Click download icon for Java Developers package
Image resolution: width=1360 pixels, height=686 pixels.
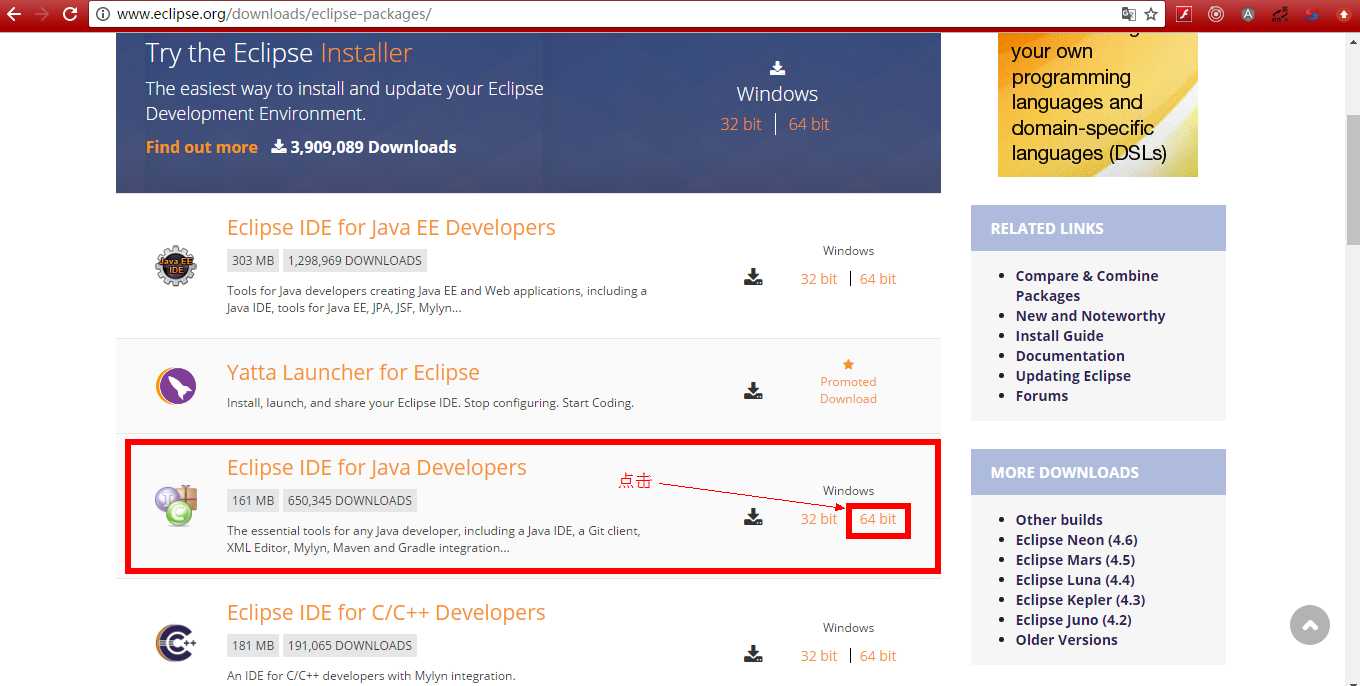(753, 517)
